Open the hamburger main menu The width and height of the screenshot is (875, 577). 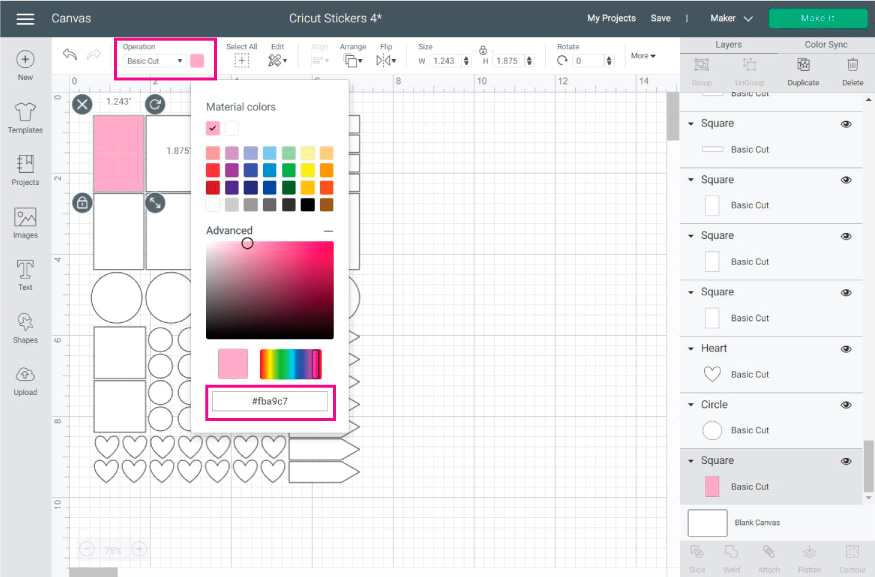(x=25, y=18)
